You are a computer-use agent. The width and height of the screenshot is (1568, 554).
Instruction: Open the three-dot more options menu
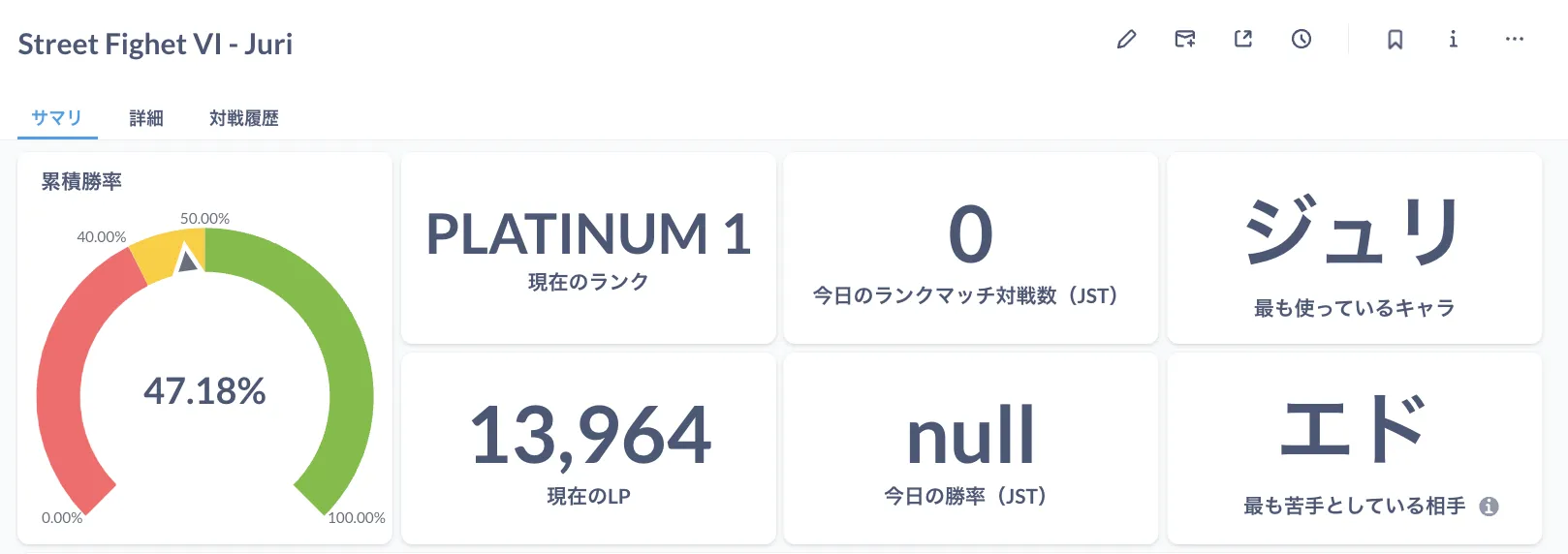coord(1515,40)
